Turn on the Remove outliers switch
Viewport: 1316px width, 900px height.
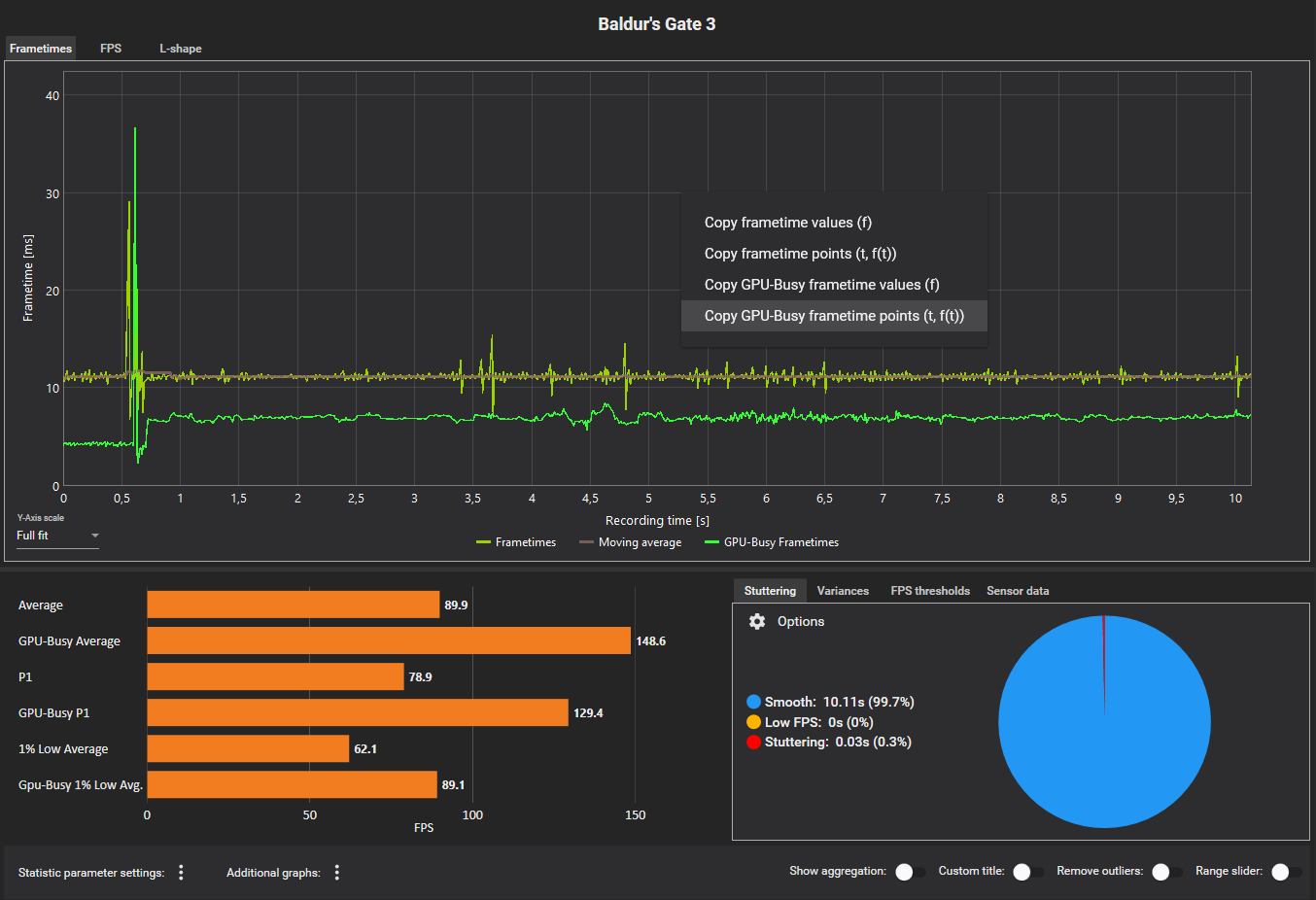[x=1166, y=872]
